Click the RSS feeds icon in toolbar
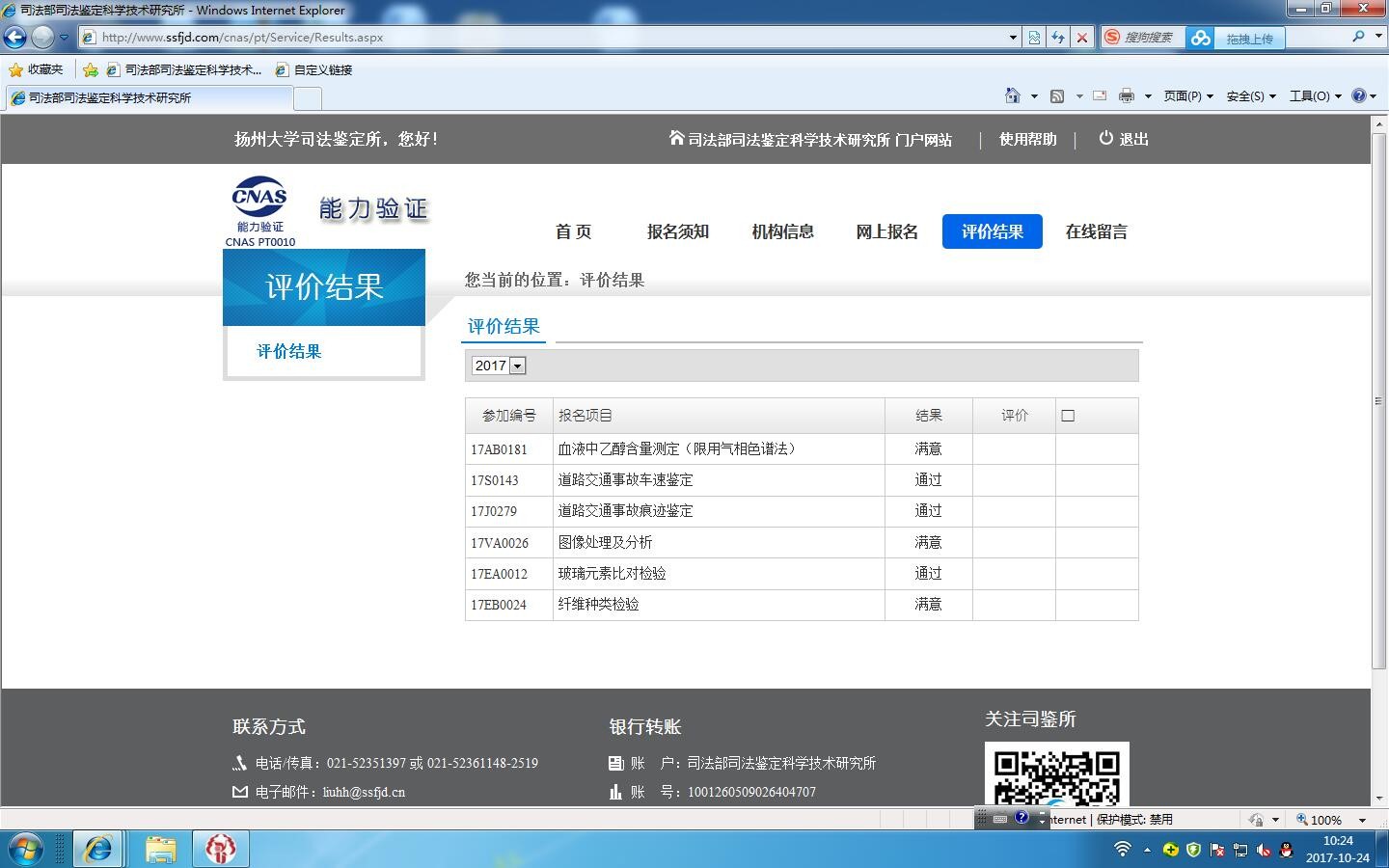Screen dimensions: 1389x868 (1057, 95)
